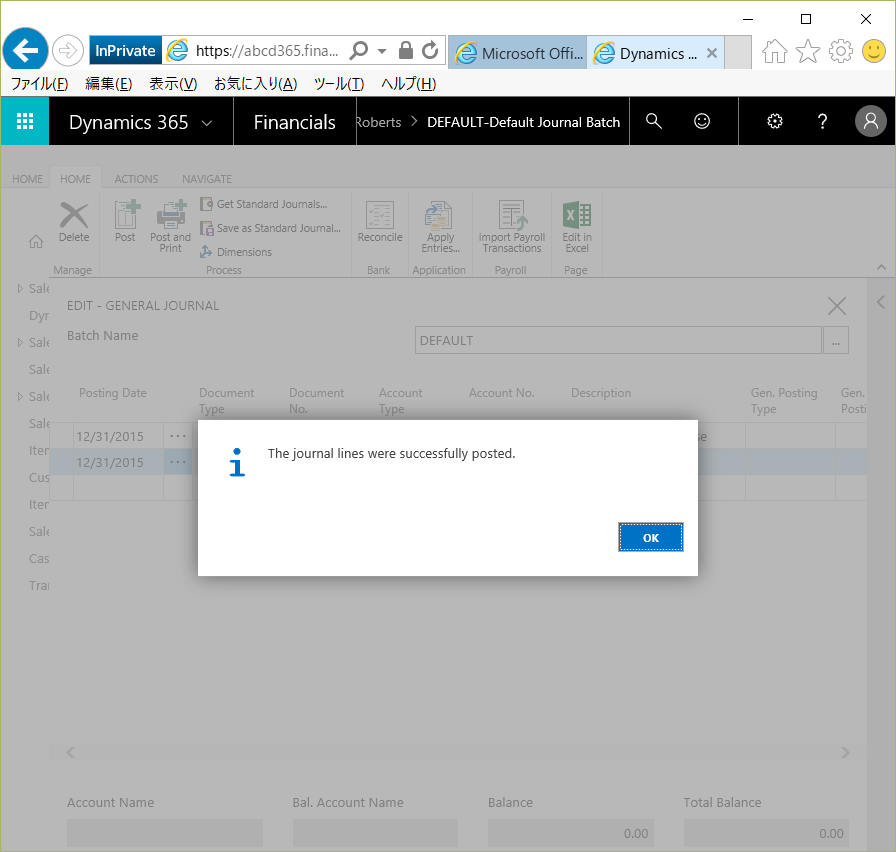Switch to the NAVIGATE ribbon tab
Screen dimensions: 896x852
tap(207, 179)
